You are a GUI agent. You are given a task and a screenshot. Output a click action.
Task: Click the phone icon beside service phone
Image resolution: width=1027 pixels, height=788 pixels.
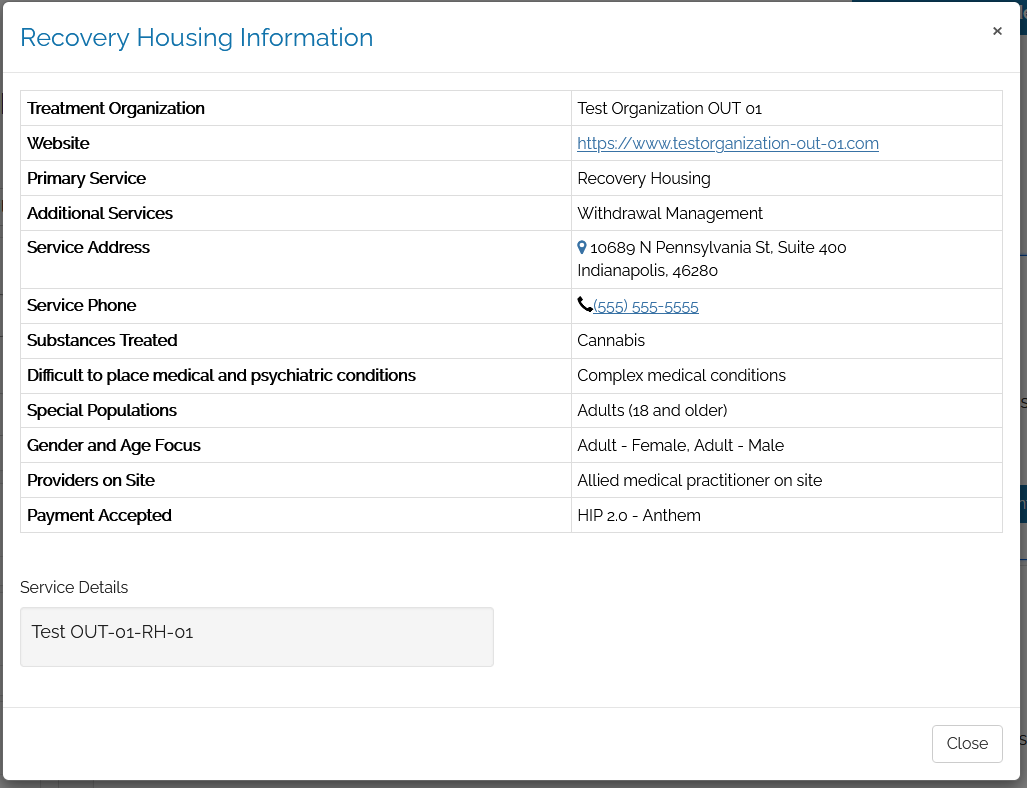click(584, 305)
